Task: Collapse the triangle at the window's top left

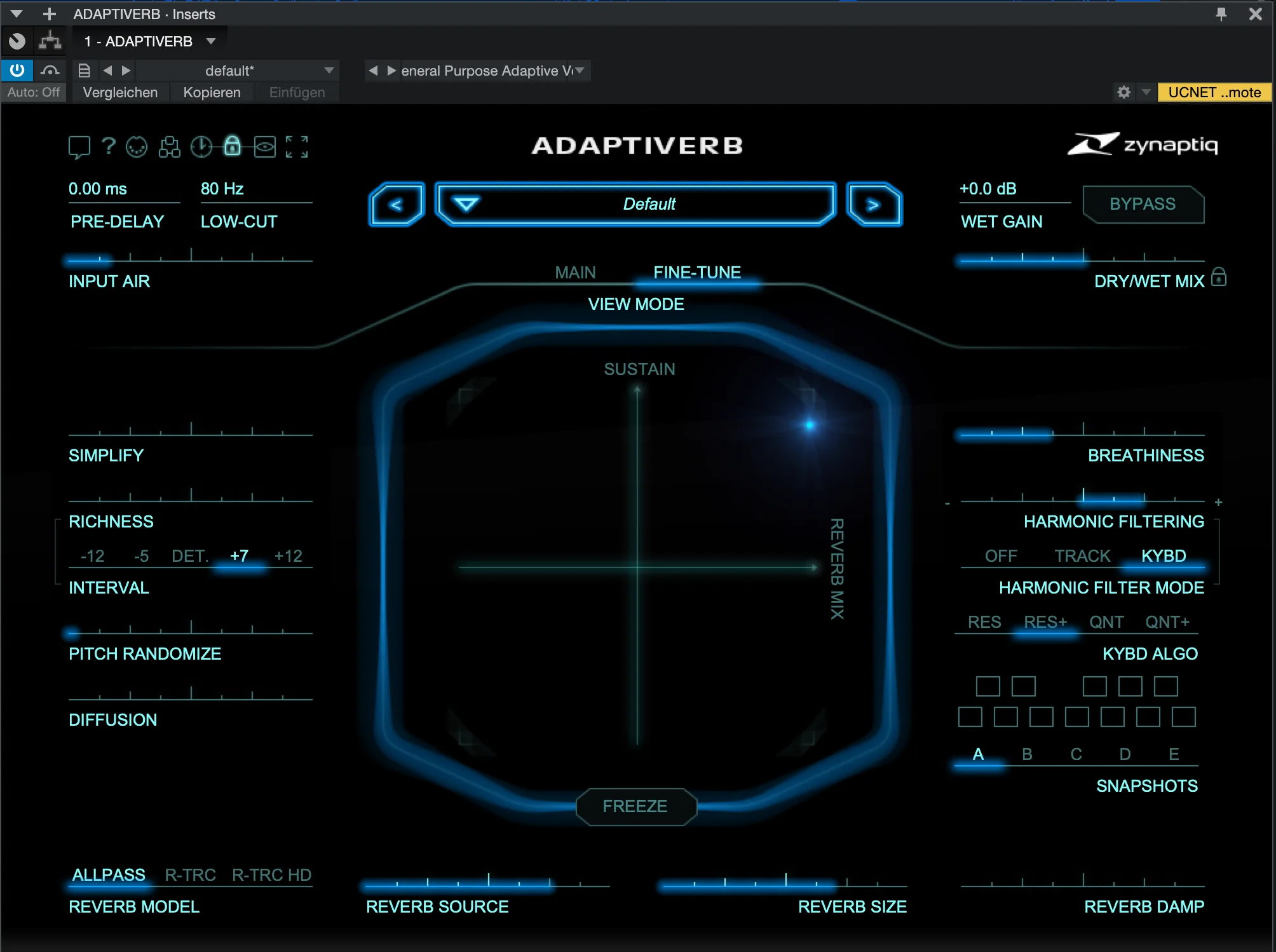Action: click(17, 13)
